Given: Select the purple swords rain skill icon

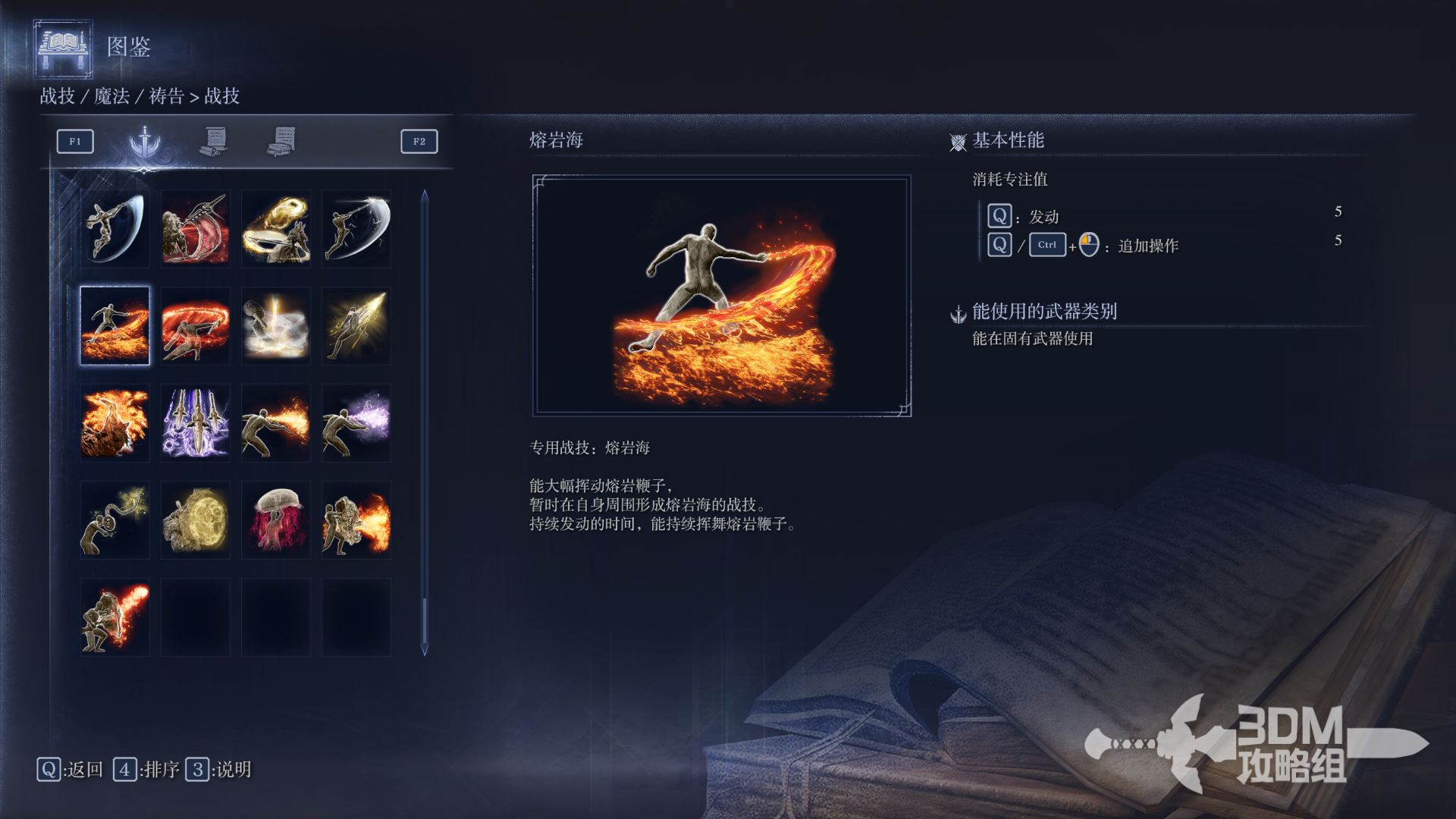Looking at the screenshot, I should [196, 423].
